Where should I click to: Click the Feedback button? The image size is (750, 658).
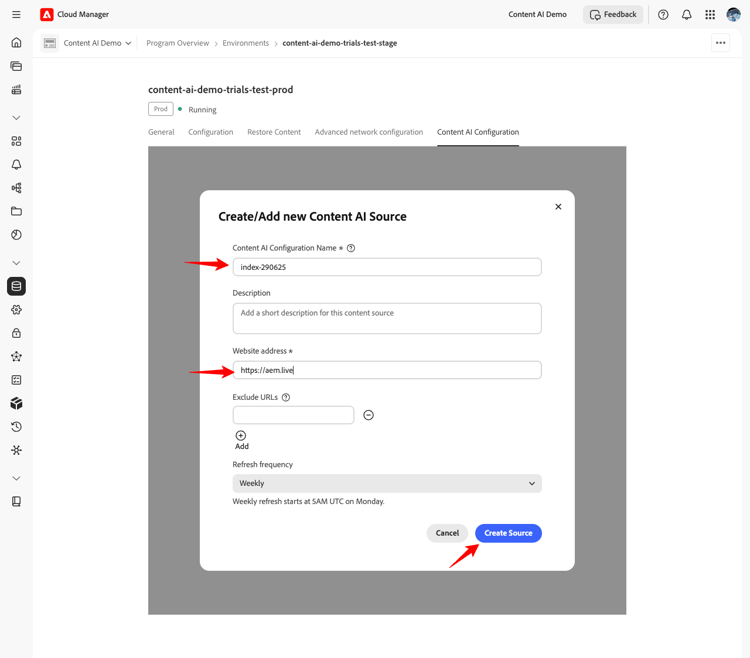tap(613, 15)
